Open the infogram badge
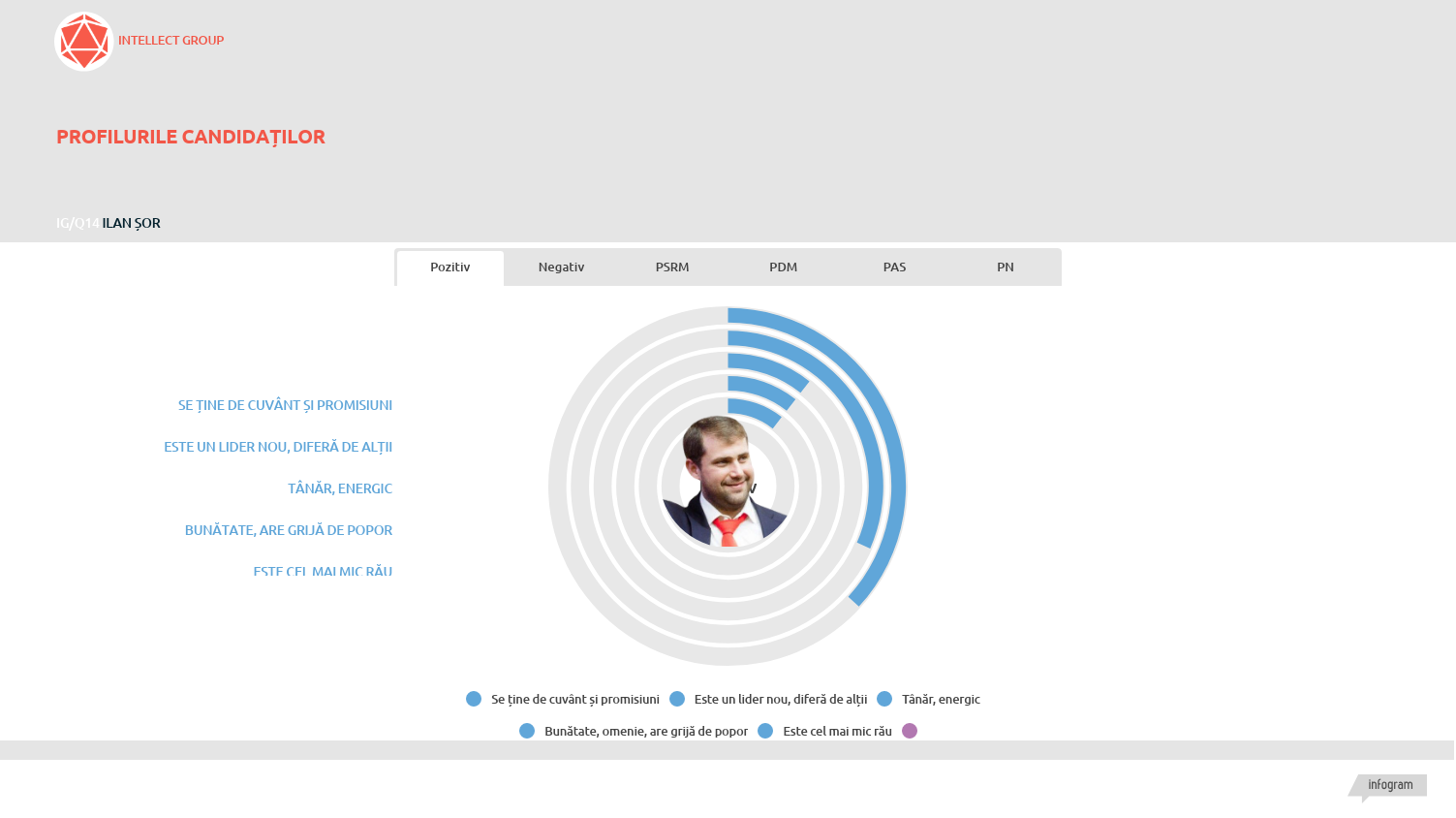This screenshot has width=1456, height=818. [1389, 785]
